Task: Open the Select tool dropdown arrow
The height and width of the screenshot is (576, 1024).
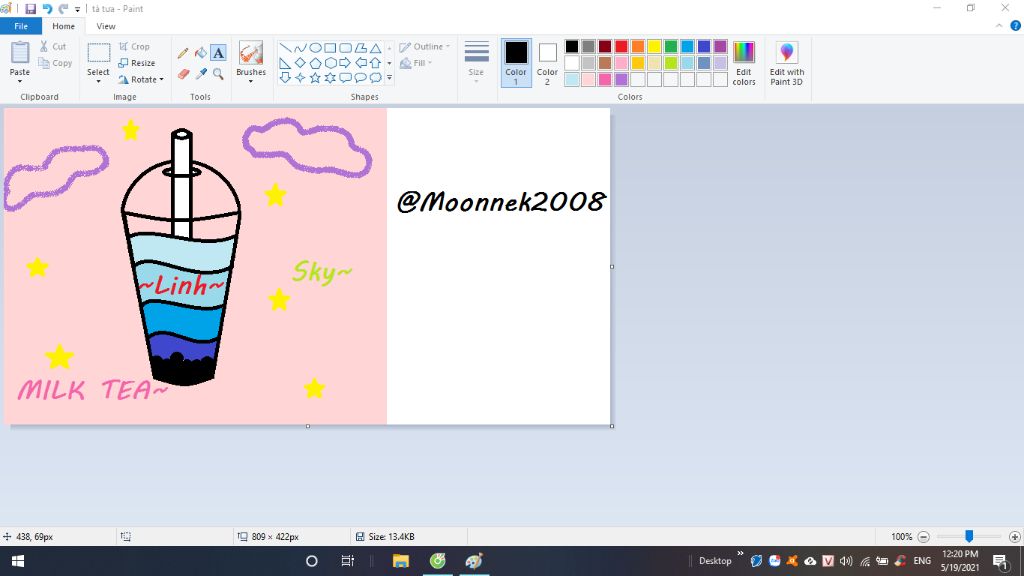Action: 98,81
